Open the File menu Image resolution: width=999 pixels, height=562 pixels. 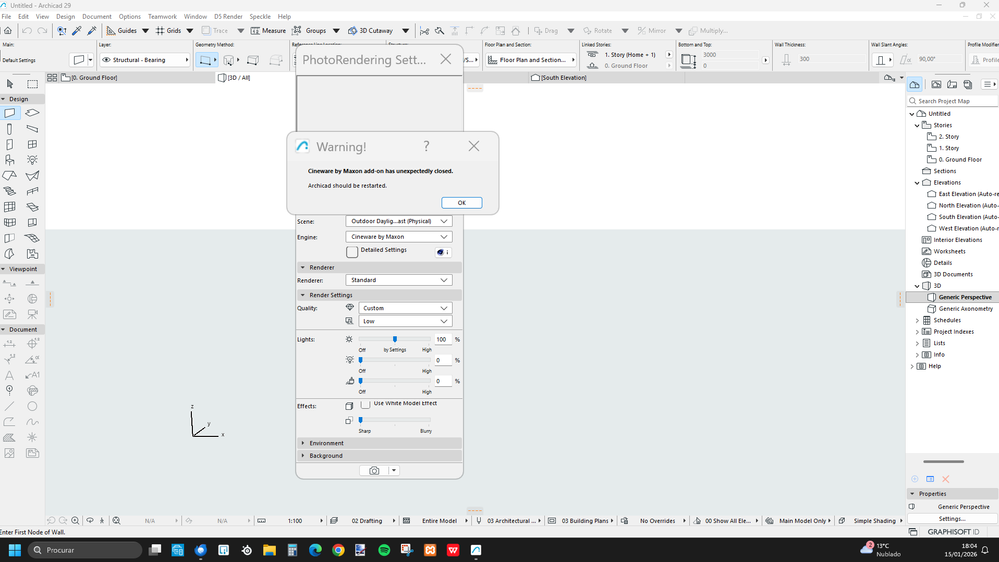coord(6,17)
